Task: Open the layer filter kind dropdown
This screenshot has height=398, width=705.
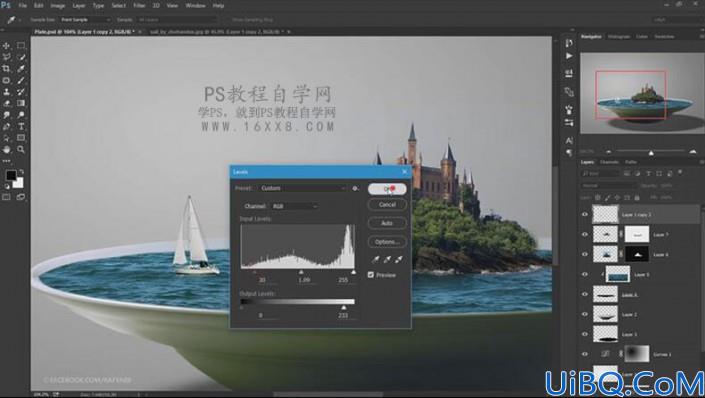Action: coord(600,173)
